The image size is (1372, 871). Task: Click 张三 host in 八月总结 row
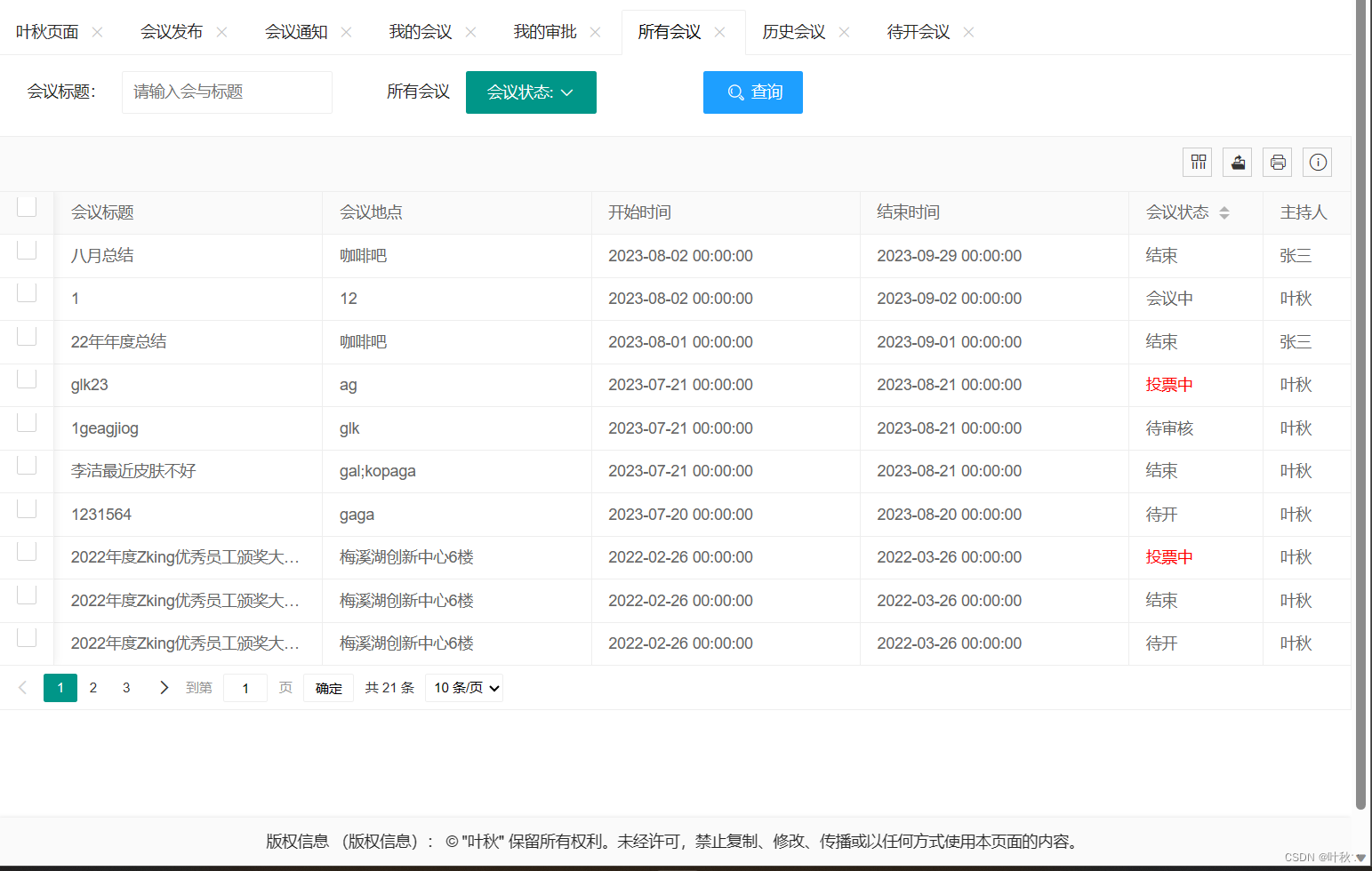tap(1296, 256)
